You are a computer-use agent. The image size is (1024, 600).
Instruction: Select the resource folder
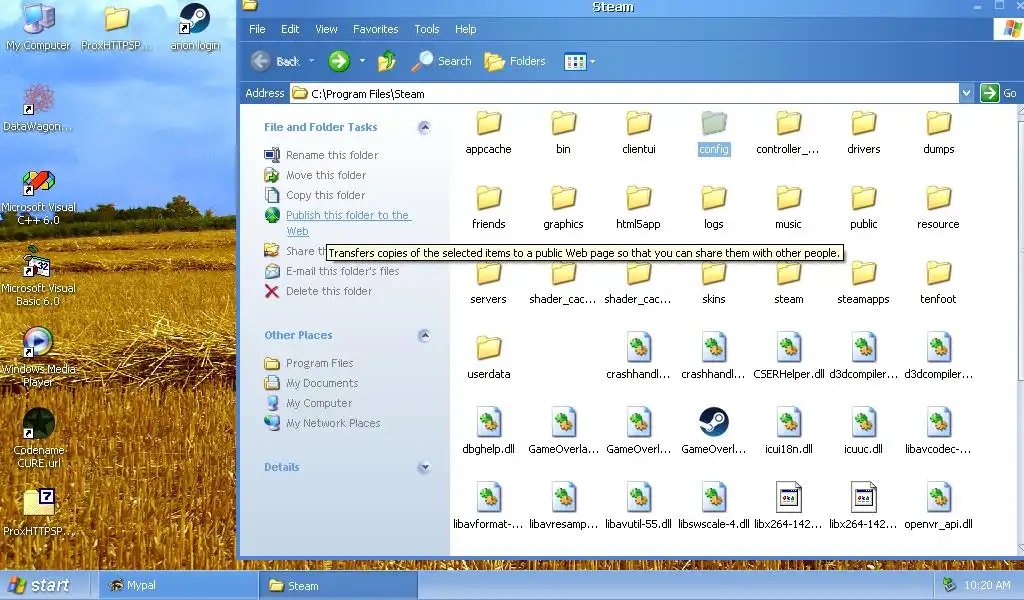coord(938,208)
